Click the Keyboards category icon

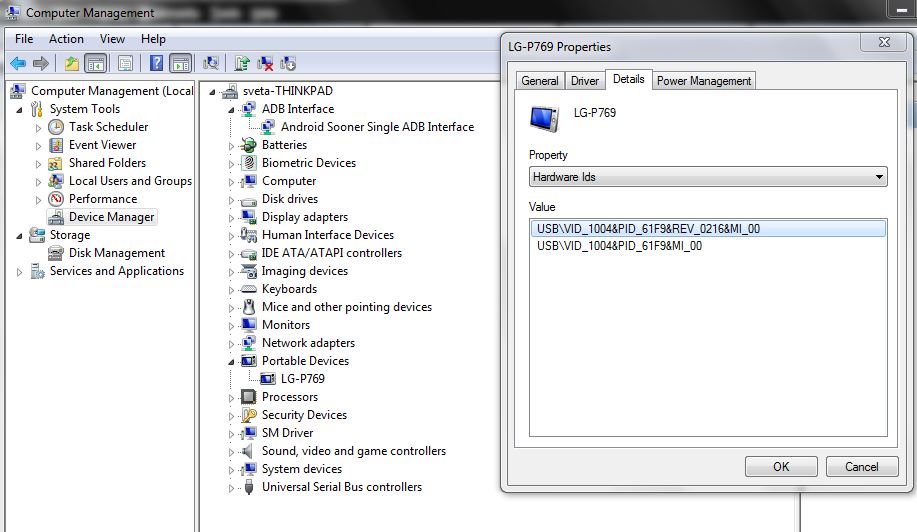coord(249,289)
